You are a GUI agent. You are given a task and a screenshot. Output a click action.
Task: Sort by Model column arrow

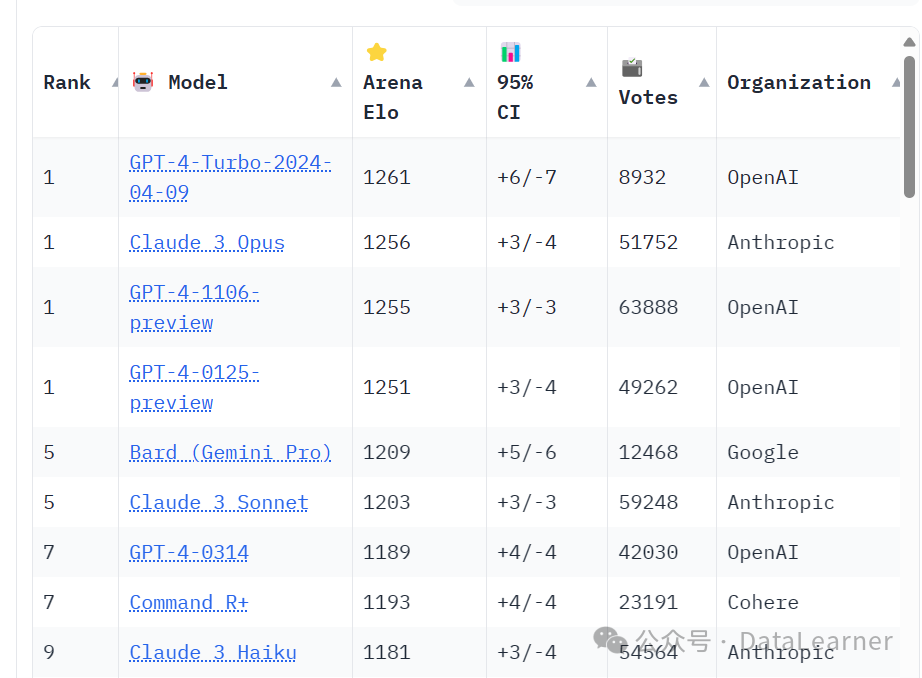(x=336, y=83)
